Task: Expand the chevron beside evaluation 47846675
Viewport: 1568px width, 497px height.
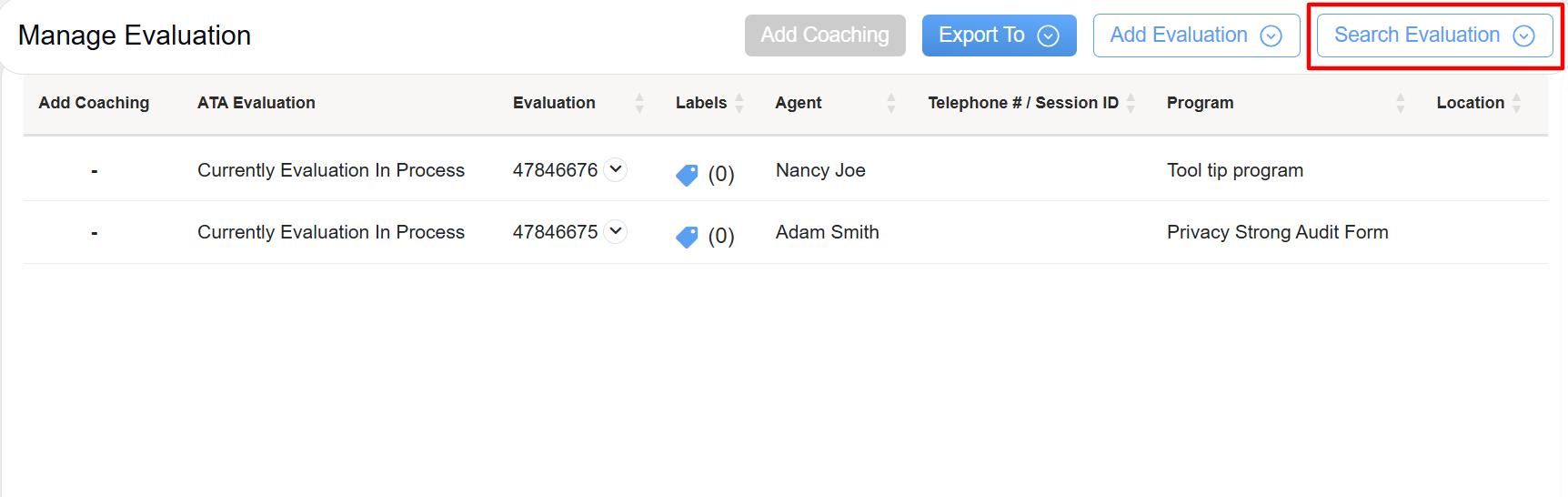Action: (x=616, y=231)
